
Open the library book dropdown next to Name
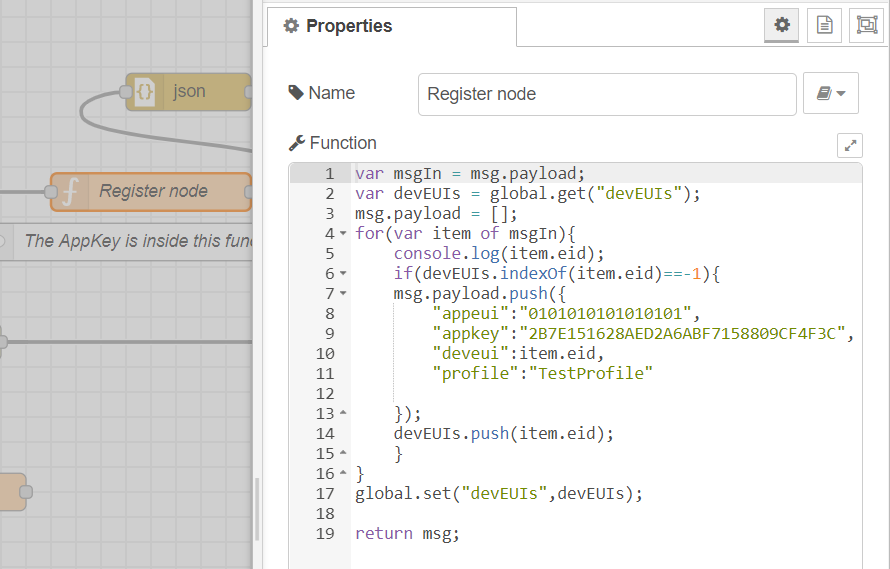830,93
